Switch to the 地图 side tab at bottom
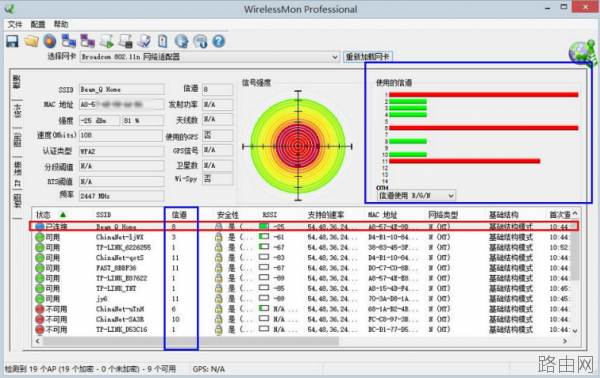The height and width of the screenshot is (378, 600). click(17, 200)
